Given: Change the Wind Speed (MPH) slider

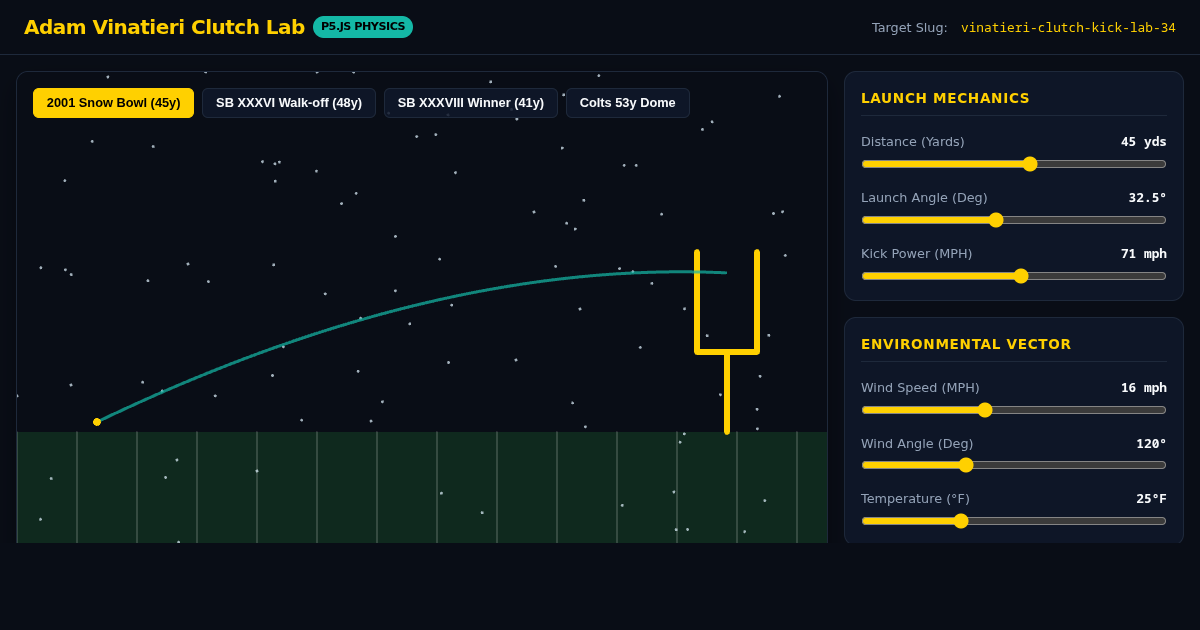Looking at the screenshot, I should tap(1014, 410).
